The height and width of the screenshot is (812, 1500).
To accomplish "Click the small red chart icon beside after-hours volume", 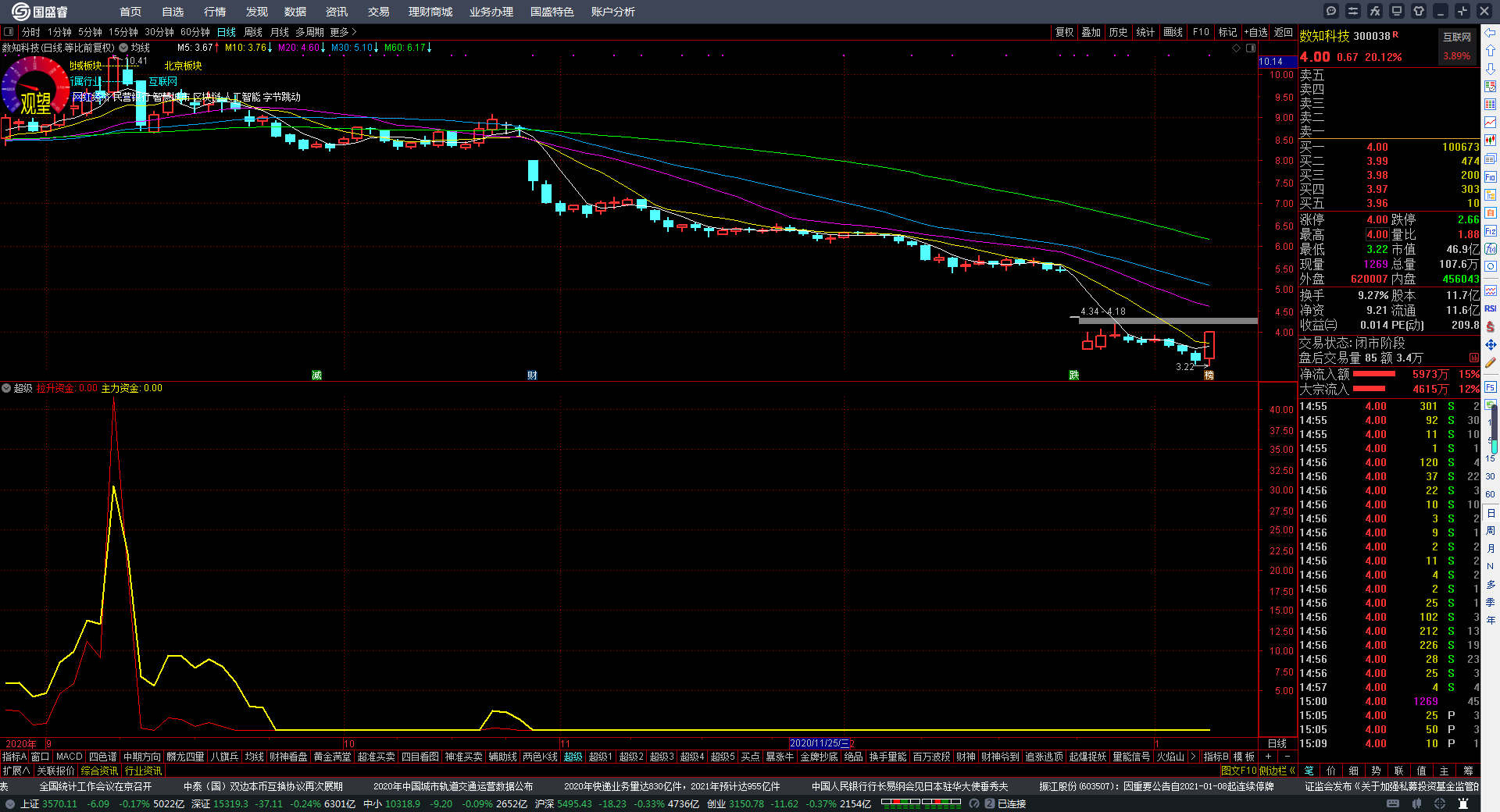I will [x=1474, y=358].
